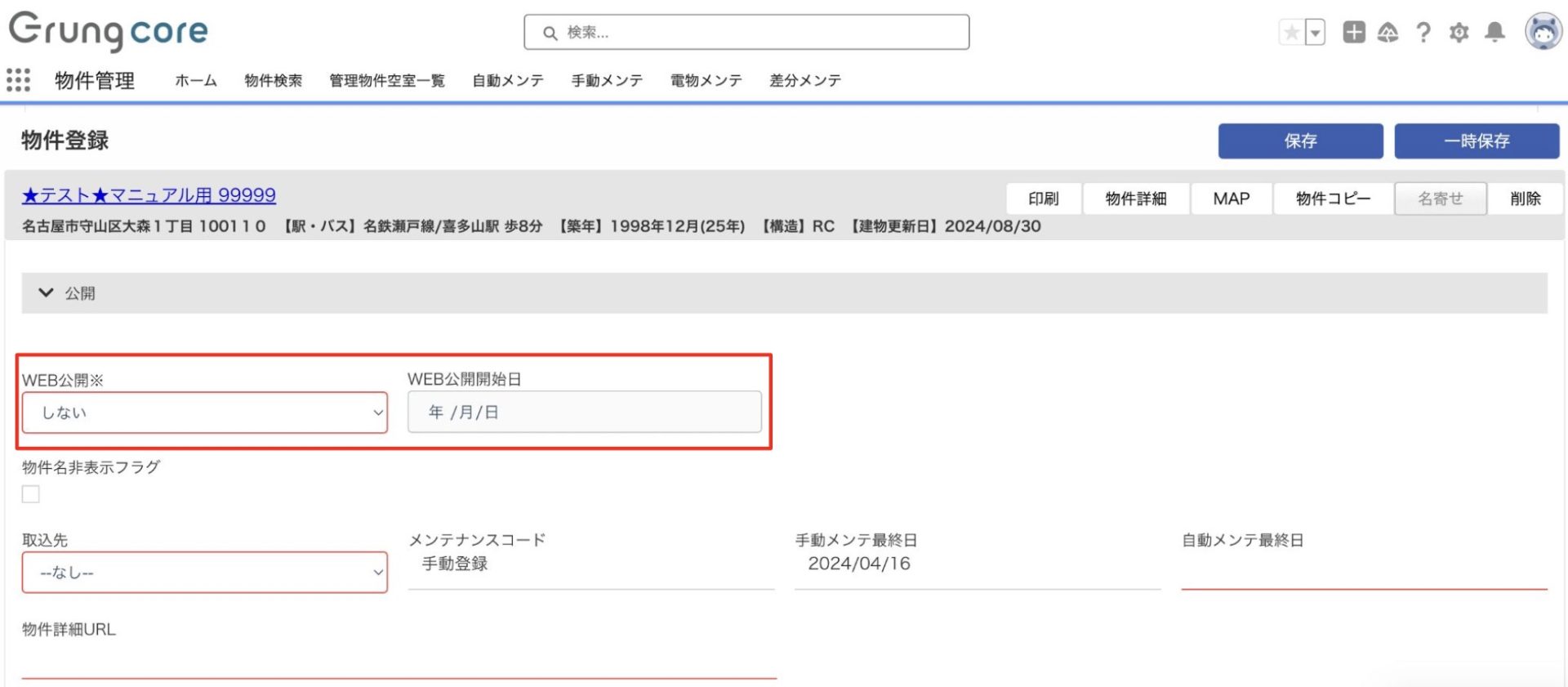Open the Trailhead guidance cloud icon
Viewport: 1568px width, 687px height.
tap(1388, 33)
